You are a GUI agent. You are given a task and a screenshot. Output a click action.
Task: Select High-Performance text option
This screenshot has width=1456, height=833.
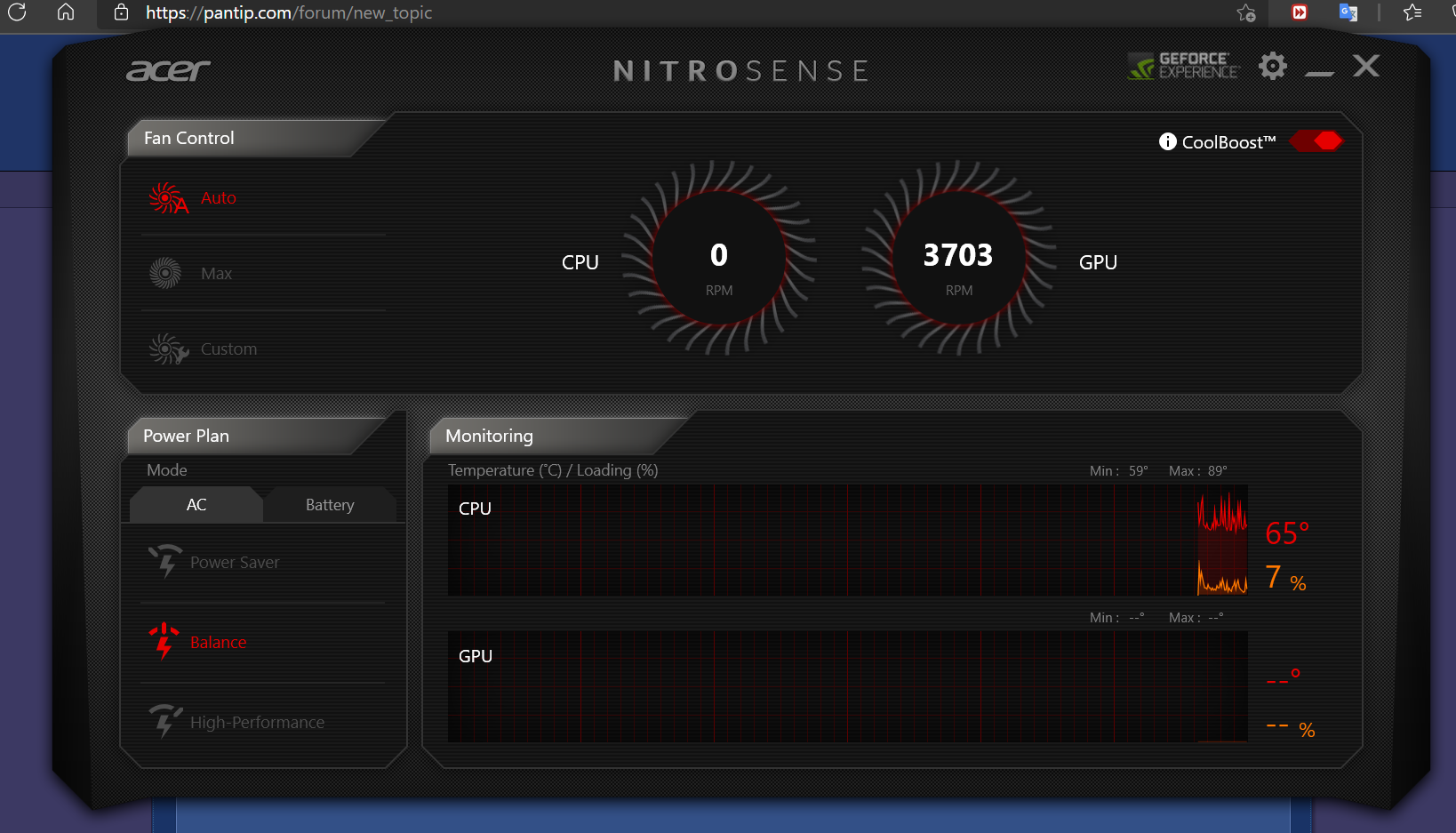(258, 723)
